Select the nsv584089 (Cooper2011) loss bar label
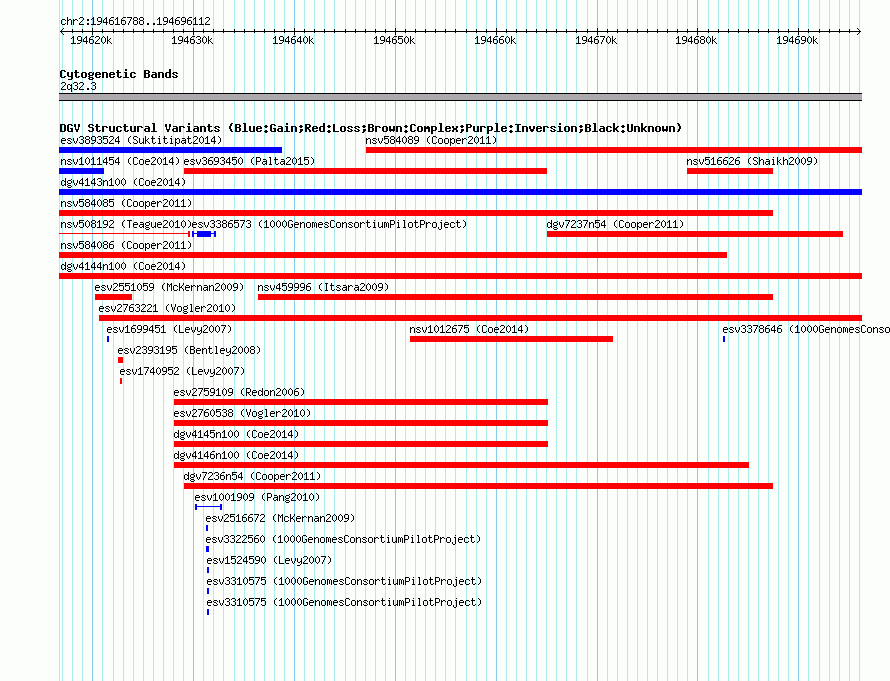890x681 pixels. tap(431, 140)
